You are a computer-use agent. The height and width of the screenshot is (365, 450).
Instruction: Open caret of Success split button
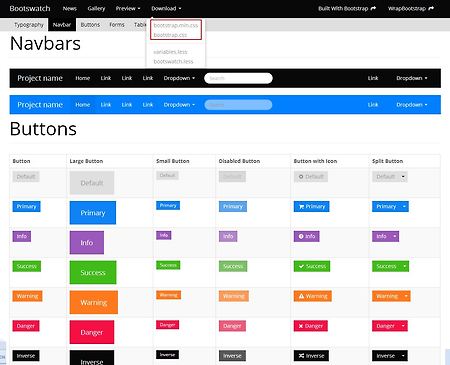pos(405,266)
